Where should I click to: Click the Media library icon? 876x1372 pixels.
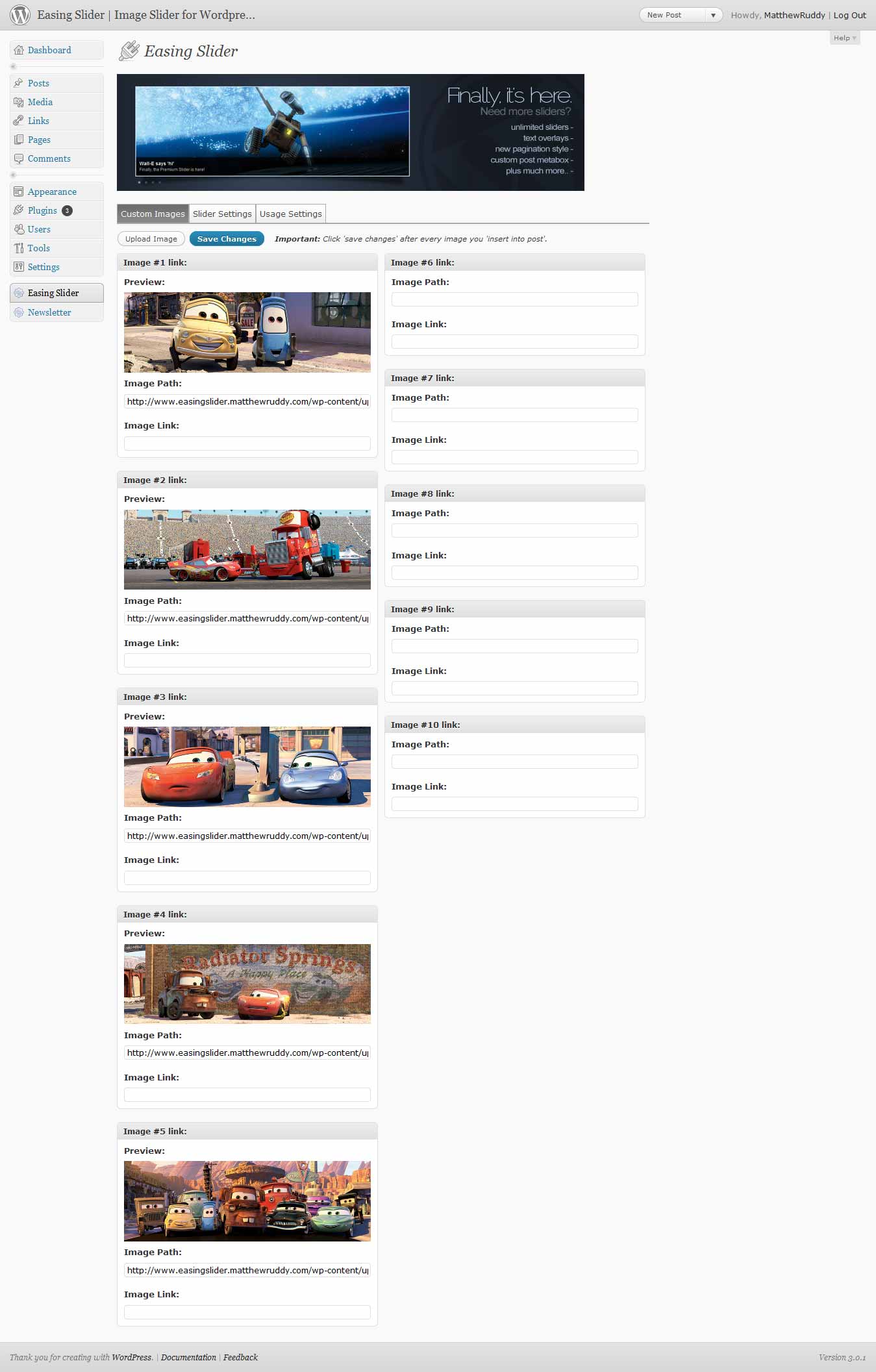point(18,102)
